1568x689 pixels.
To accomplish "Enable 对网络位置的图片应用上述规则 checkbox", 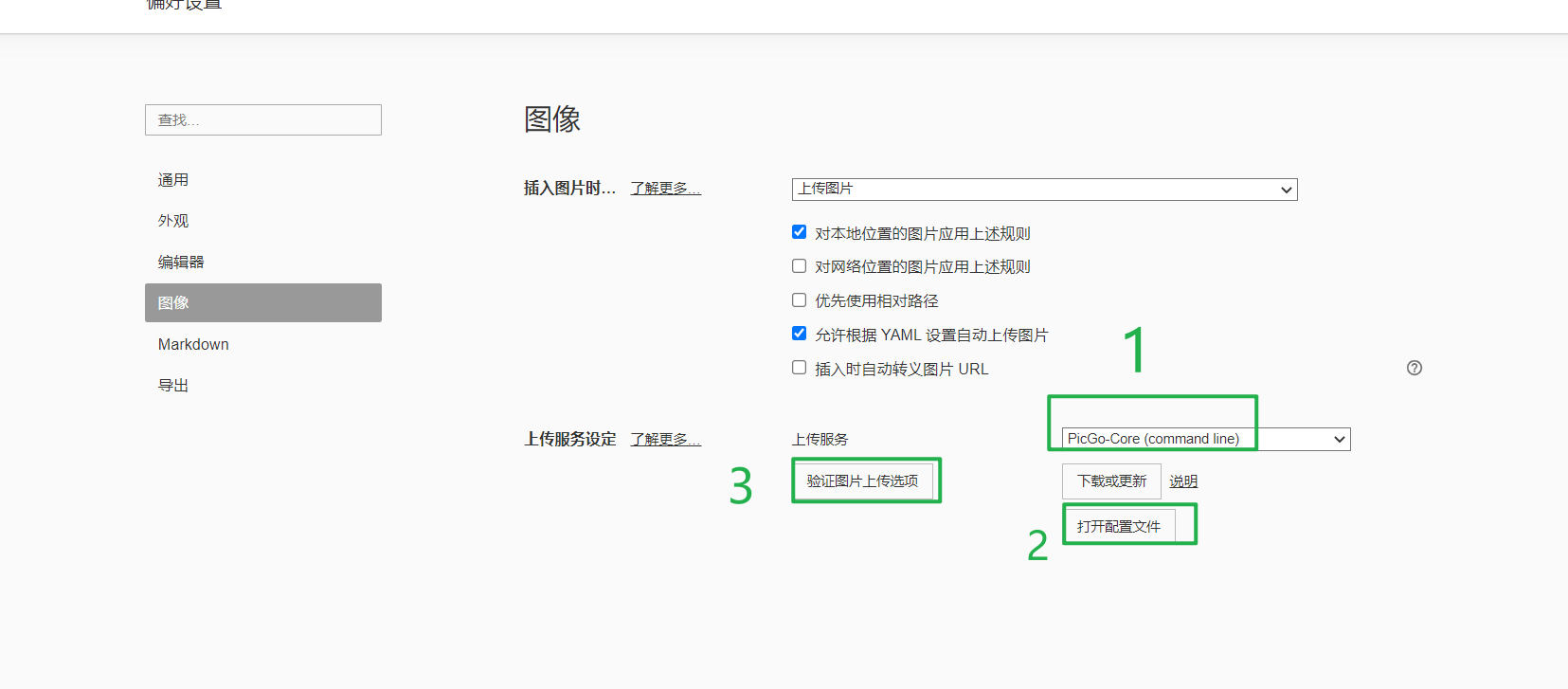I will click(x=799, y=266).
